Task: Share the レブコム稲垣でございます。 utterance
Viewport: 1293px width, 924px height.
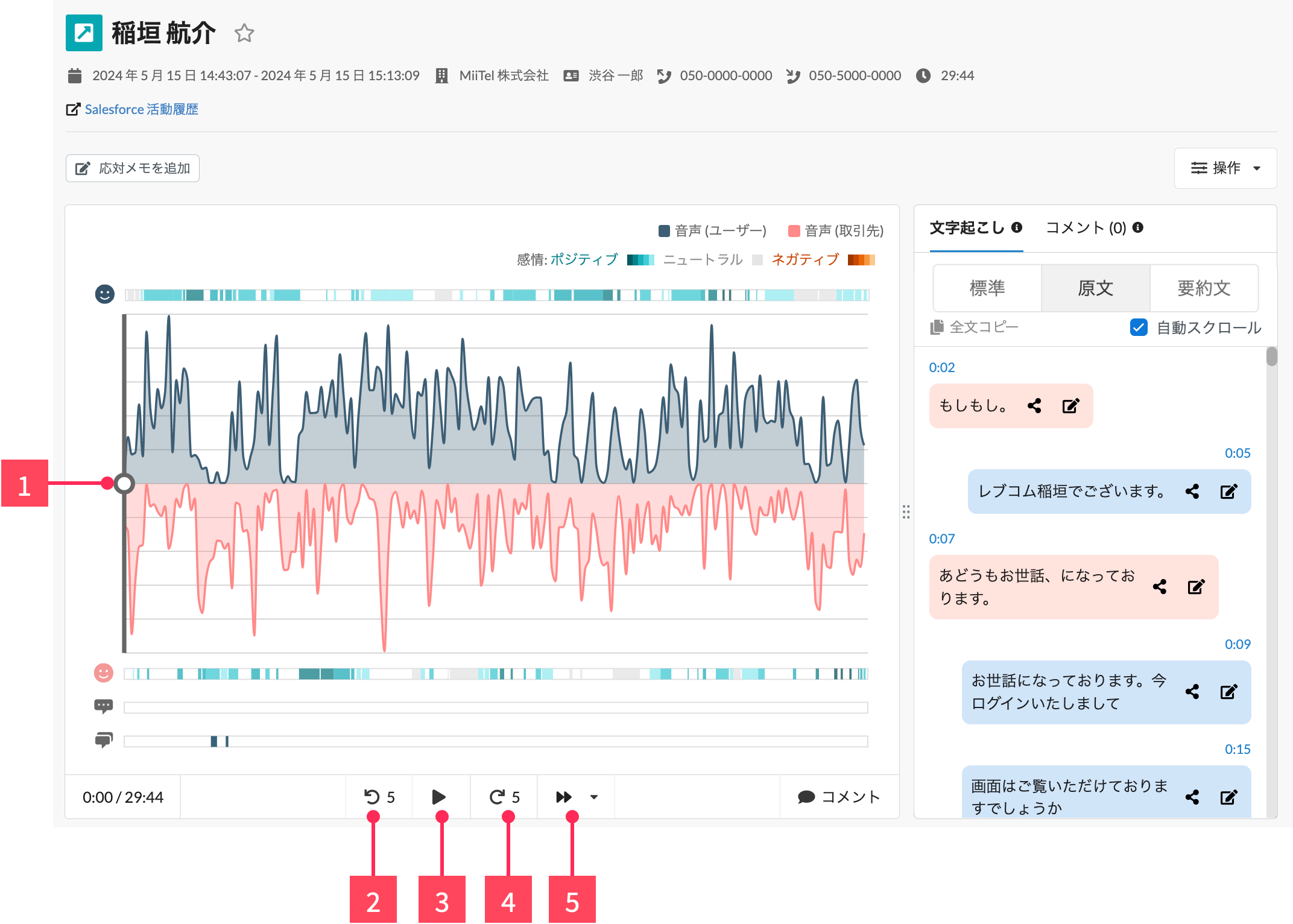Action: (1192, 492)
